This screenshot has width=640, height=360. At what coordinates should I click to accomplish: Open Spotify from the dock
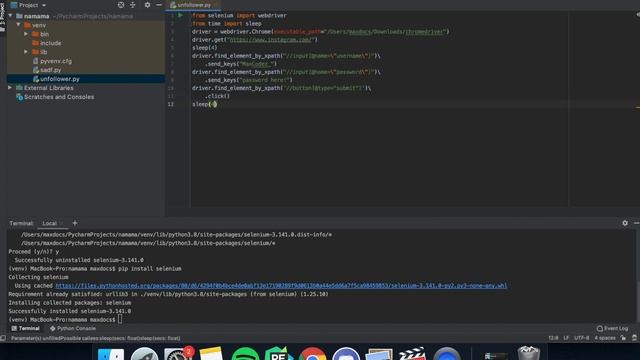click(x=245, y=354)
